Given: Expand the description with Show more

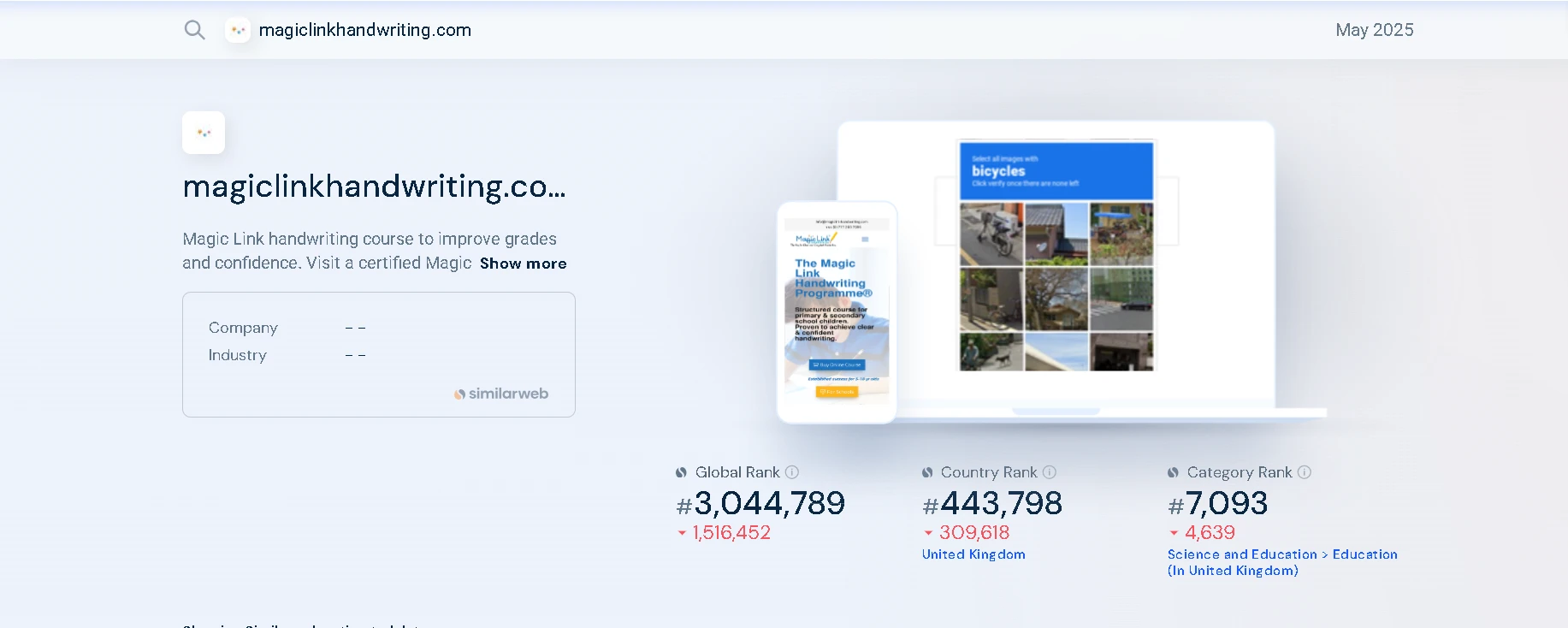Looking at the screenshot, I should pyautogui.click(x=523, y=264).
